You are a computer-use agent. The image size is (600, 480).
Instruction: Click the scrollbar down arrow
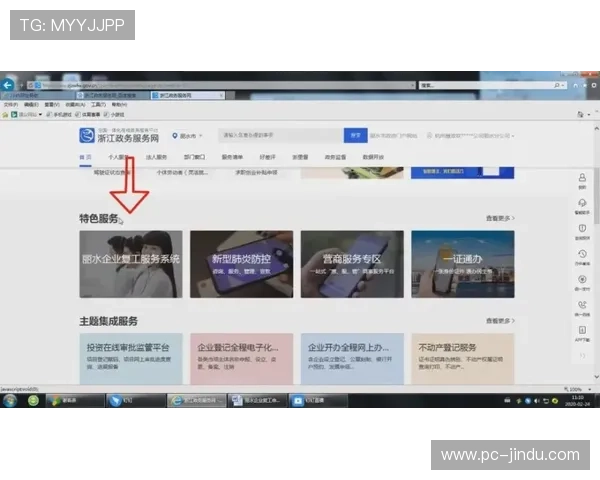click(x=597, y=377)
